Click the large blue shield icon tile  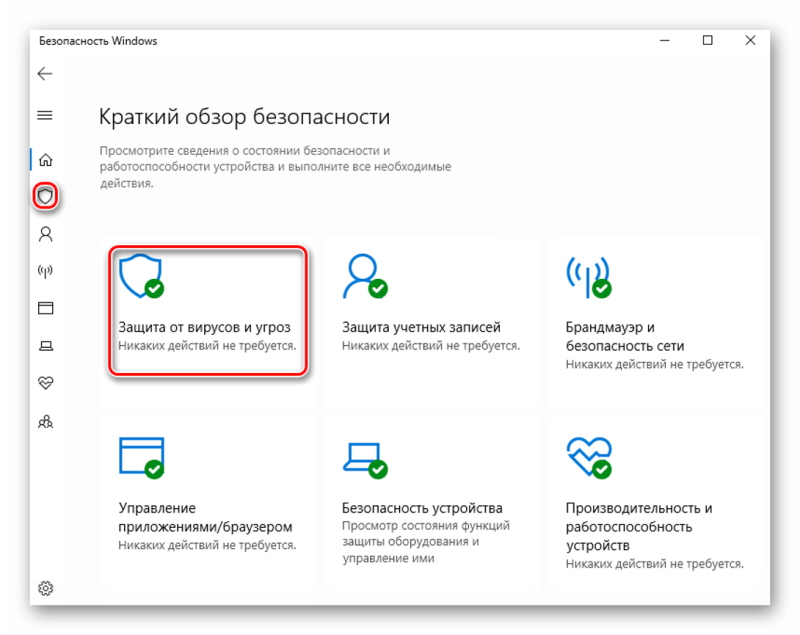point(141,276)
